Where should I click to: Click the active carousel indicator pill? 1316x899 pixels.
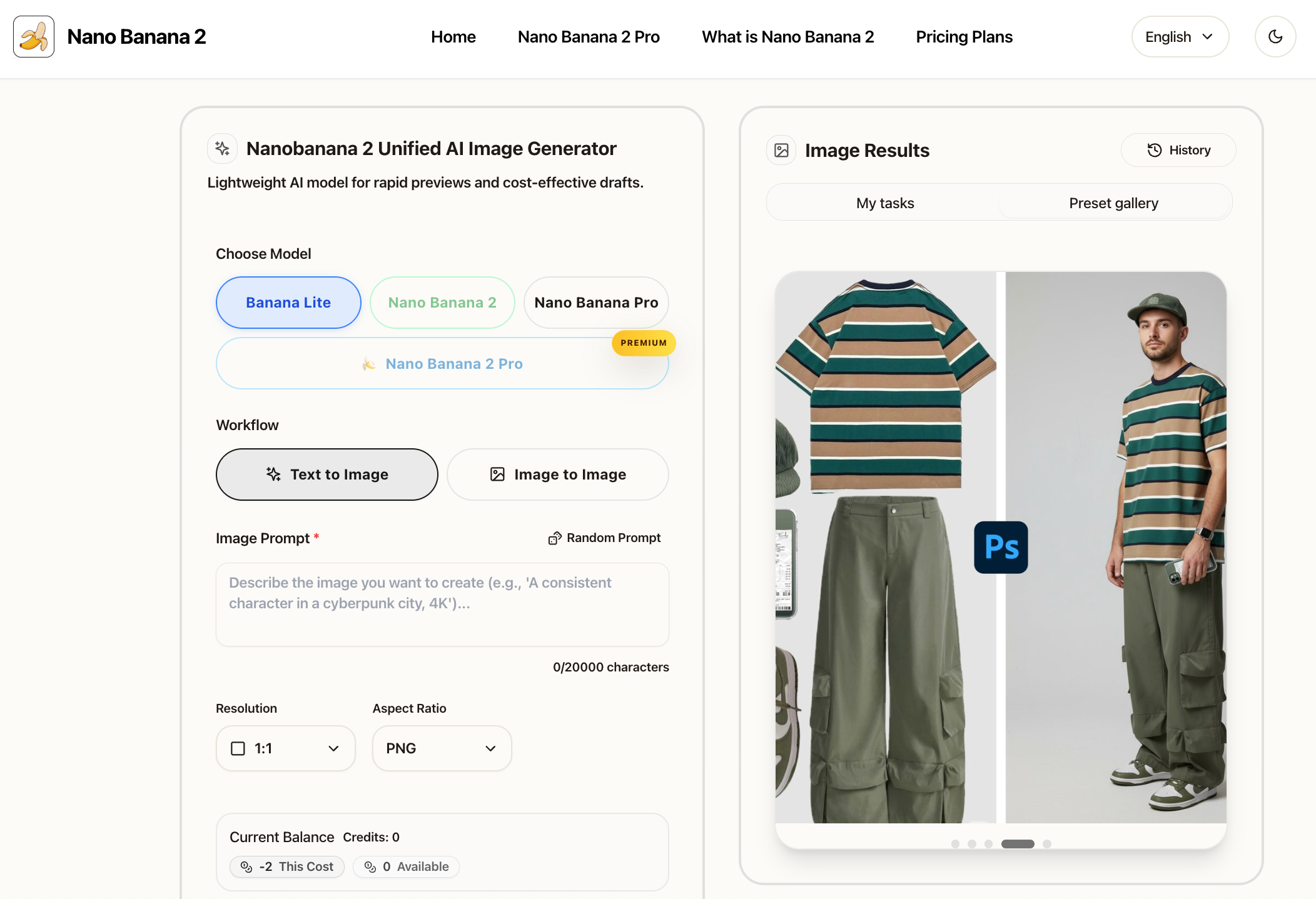[x=1018, y=844]
